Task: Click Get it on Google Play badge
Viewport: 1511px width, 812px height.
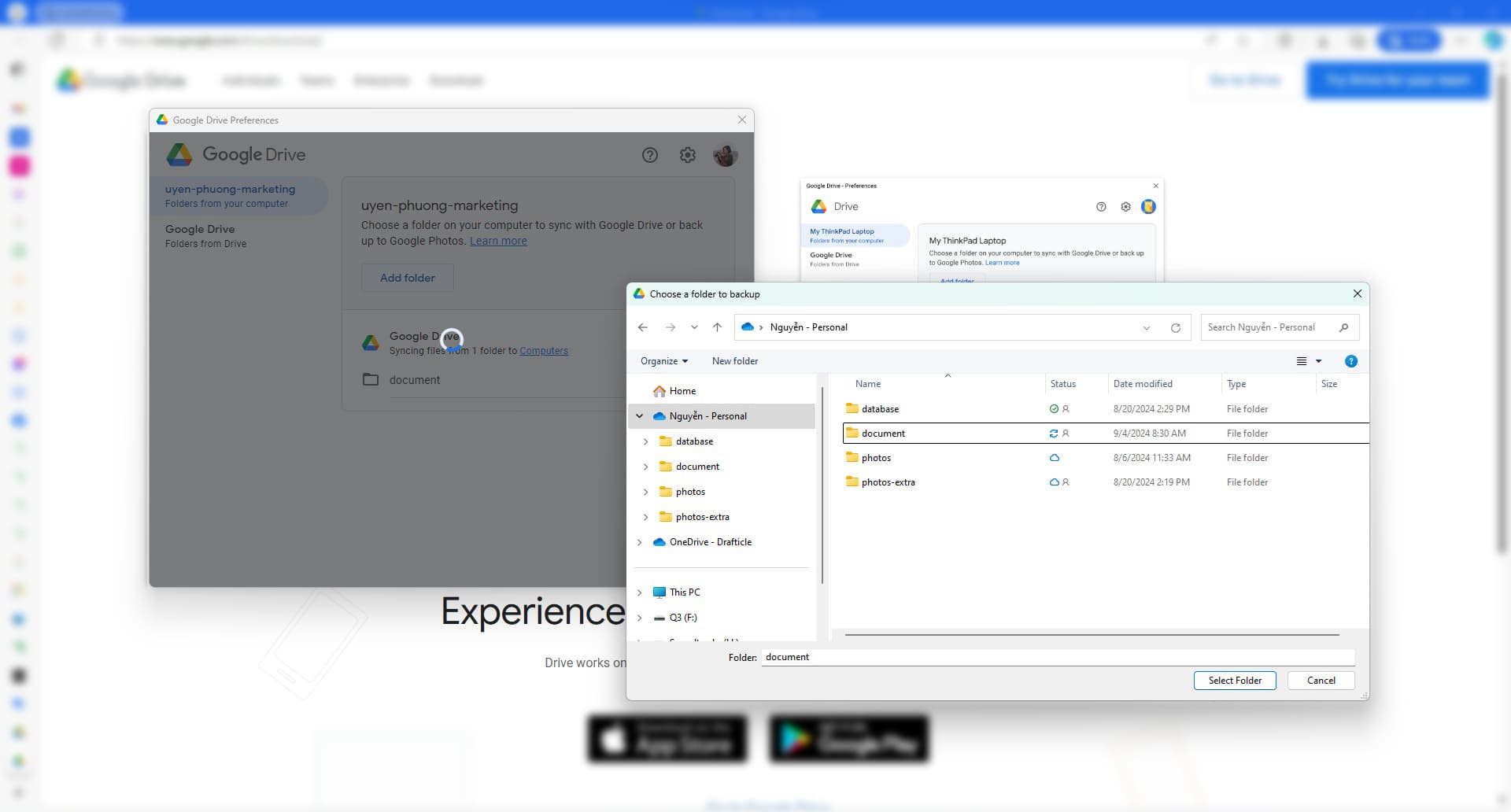Action: coord(849,739)
